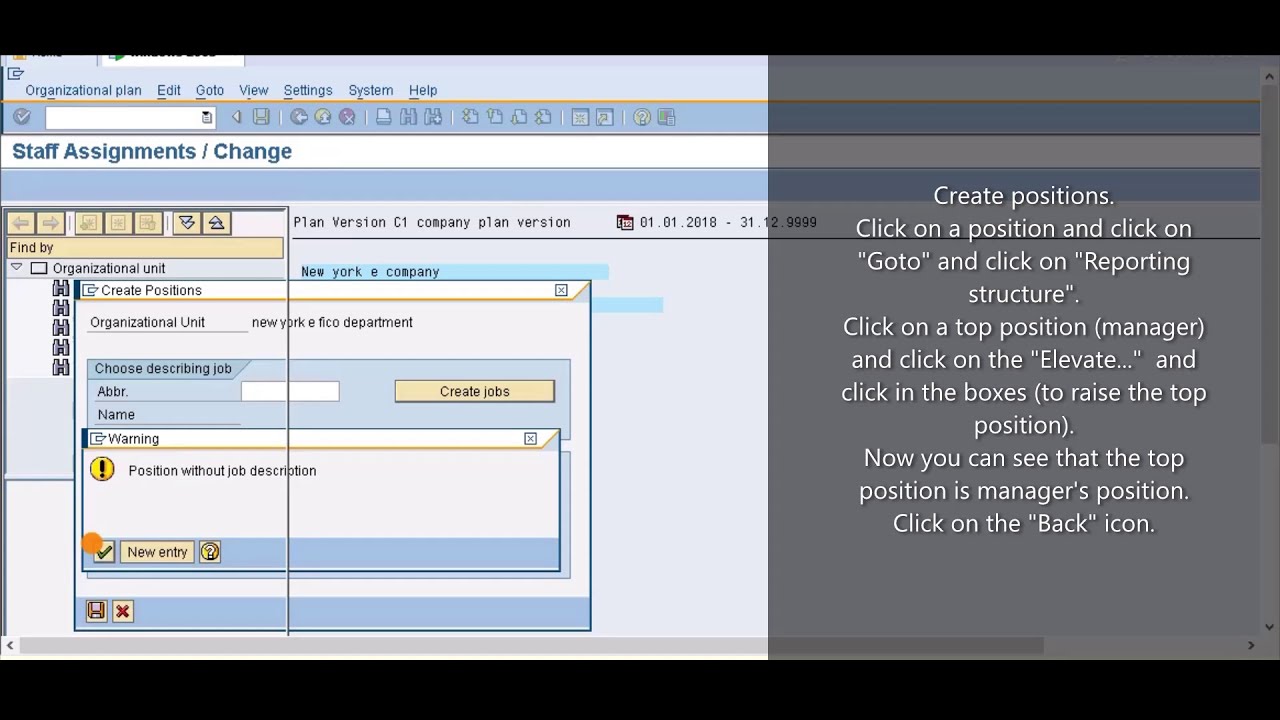Click the vertical scrollbar down arrow
Viewport: 1280px width, 720px height.
pyautogui.click(x=1270, y=627)
